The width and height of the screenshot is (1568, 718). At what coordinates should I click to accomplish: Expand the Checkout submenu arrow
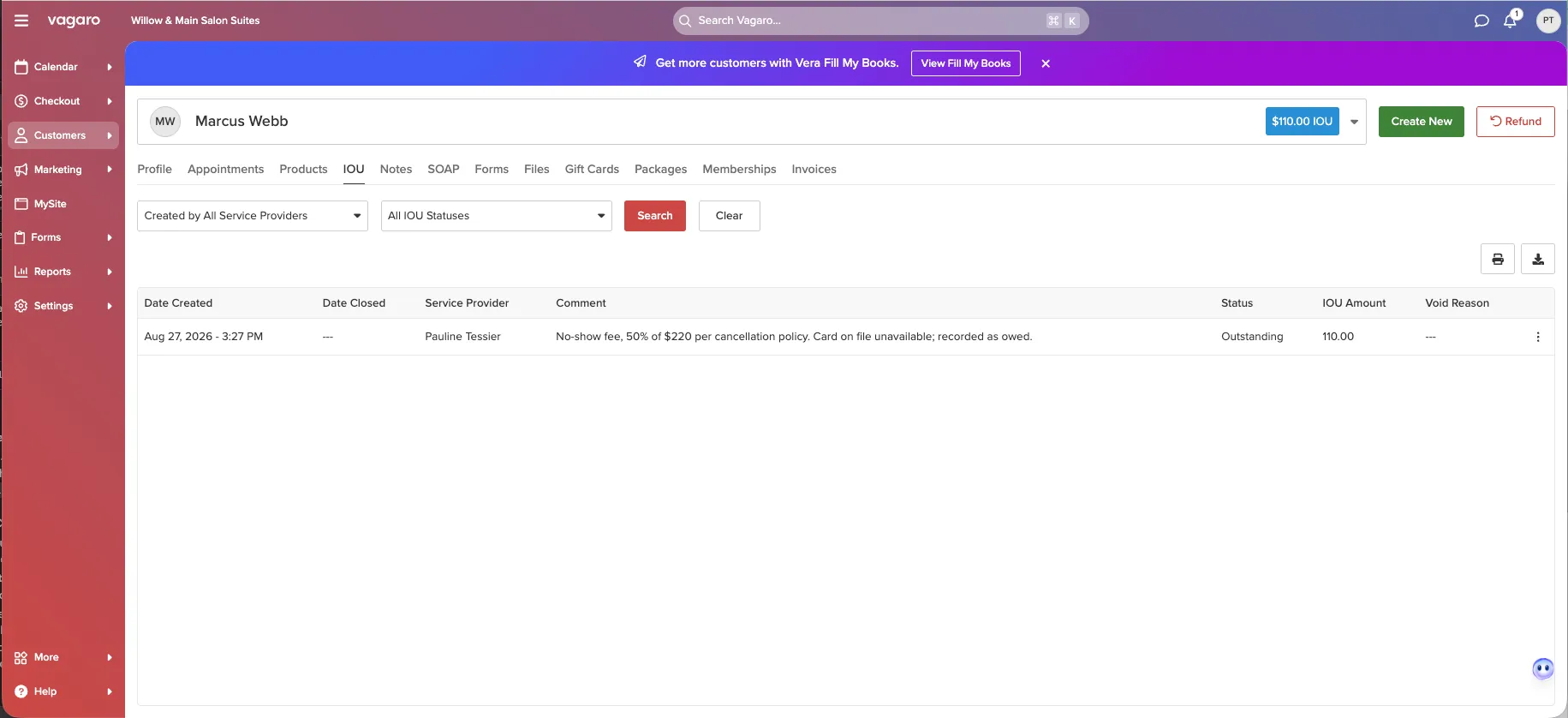tap(110, 101)
